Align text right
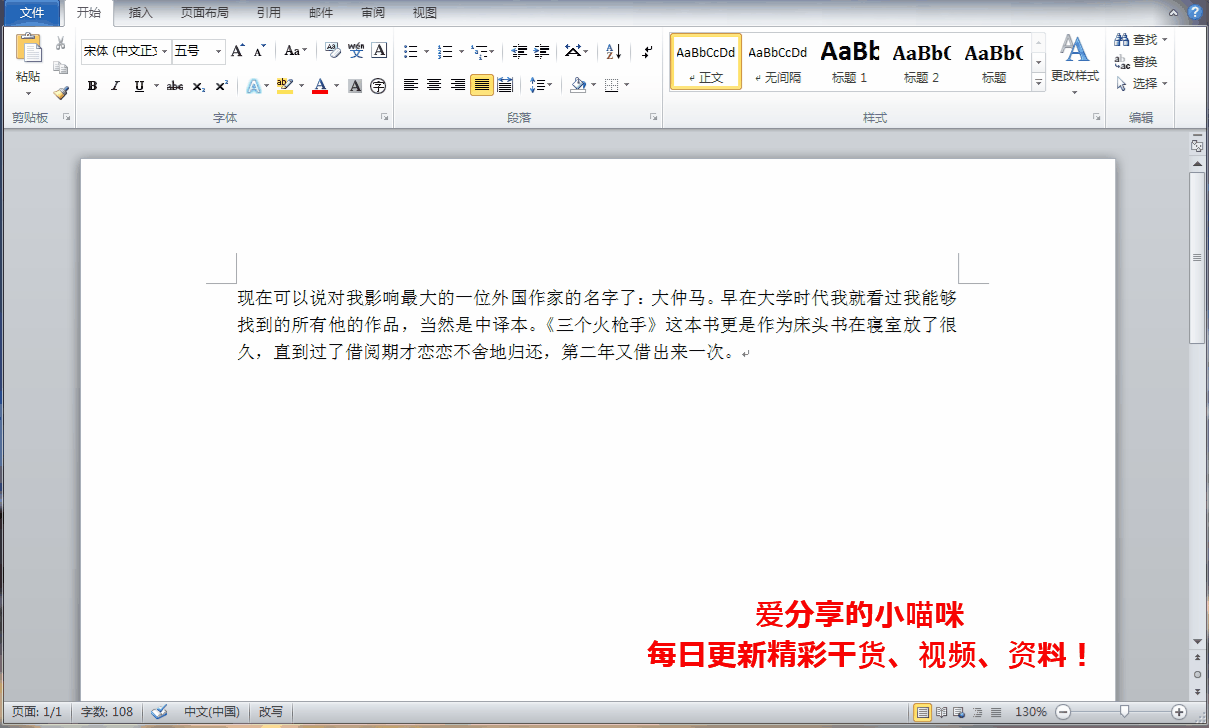This screenshot has height=728, width=1209. pos(458,85)
